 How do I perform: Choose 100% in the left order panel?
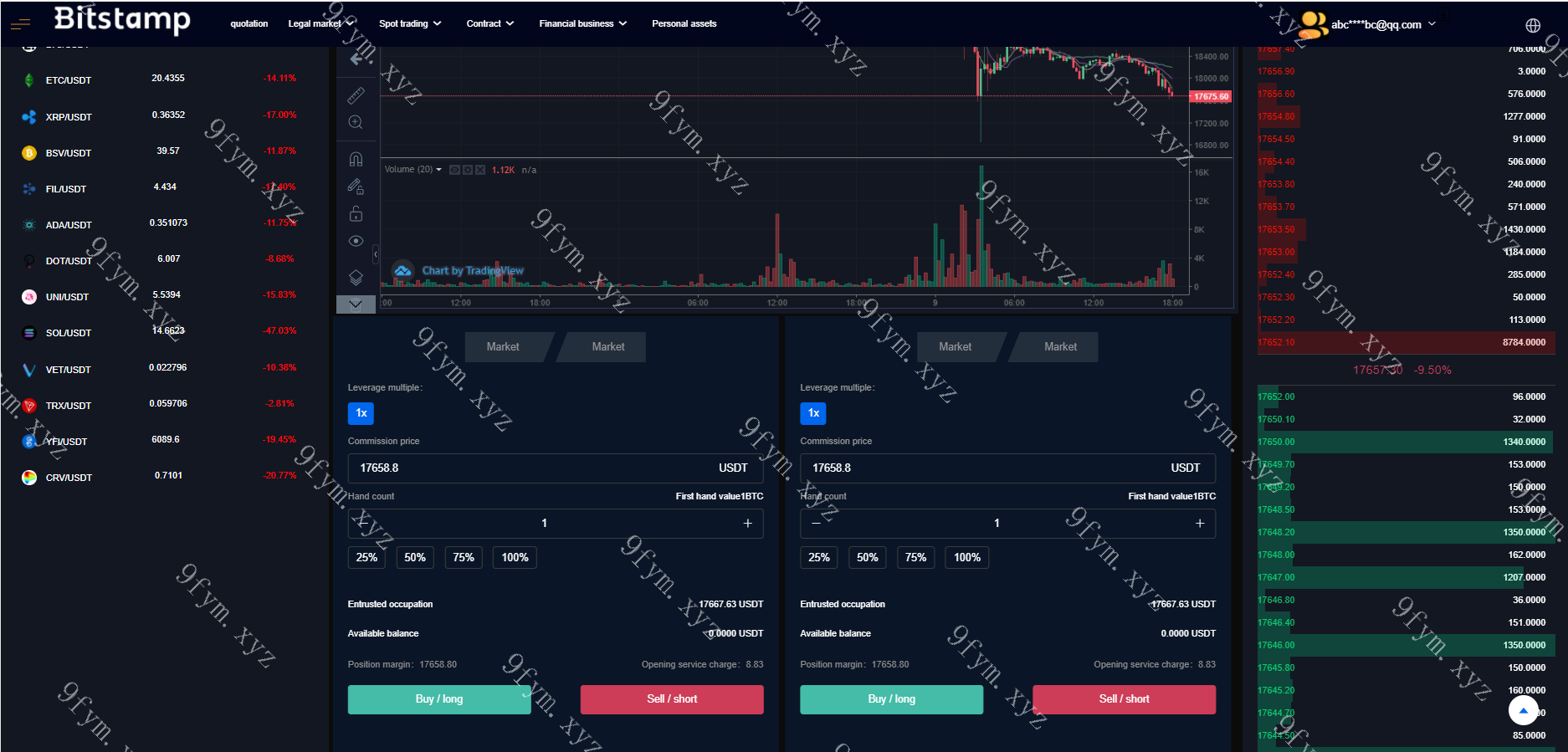tap(515, 557)
